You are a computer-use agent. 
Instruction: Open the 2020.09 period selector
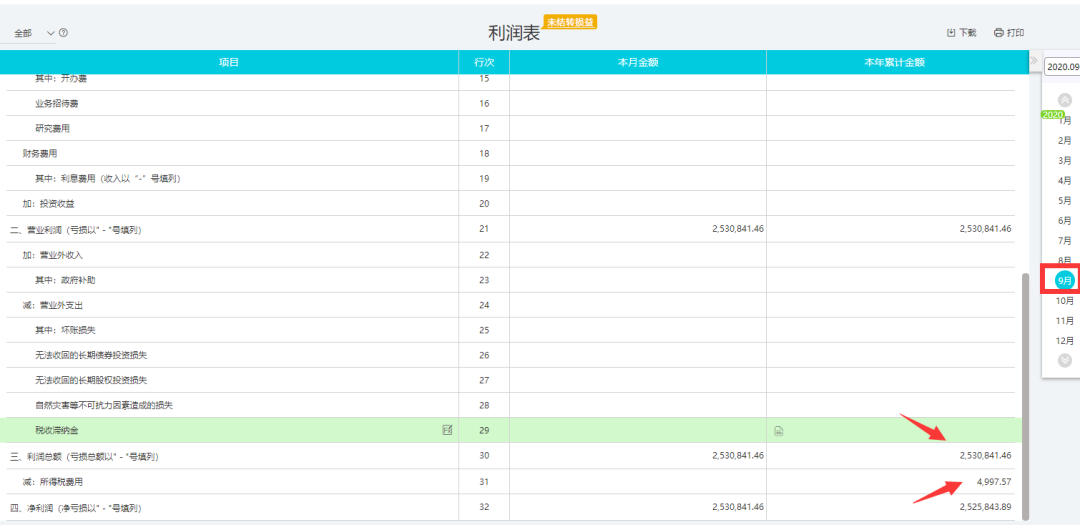[x=1062, y=67]
